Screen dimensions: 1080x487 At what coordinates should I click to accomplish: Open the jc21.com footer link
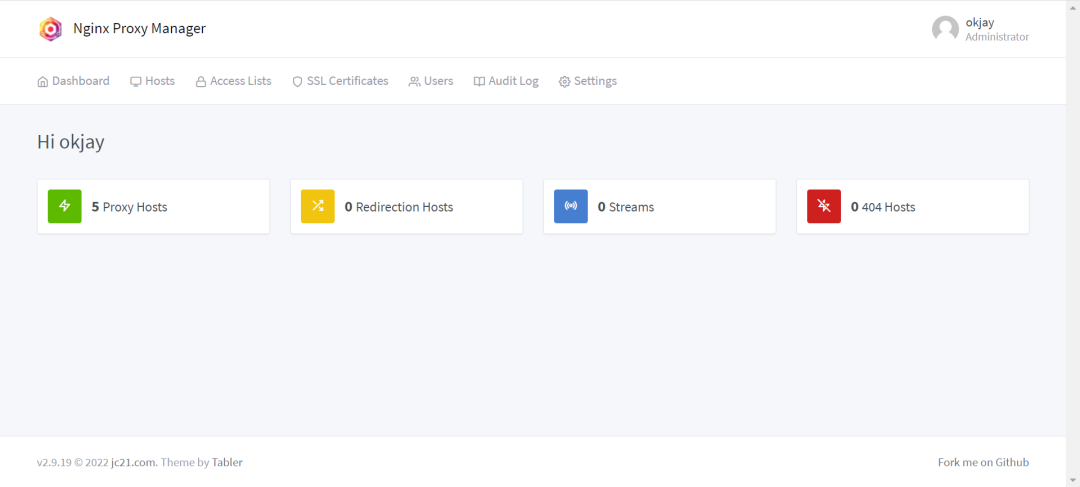tap(134, 462)
